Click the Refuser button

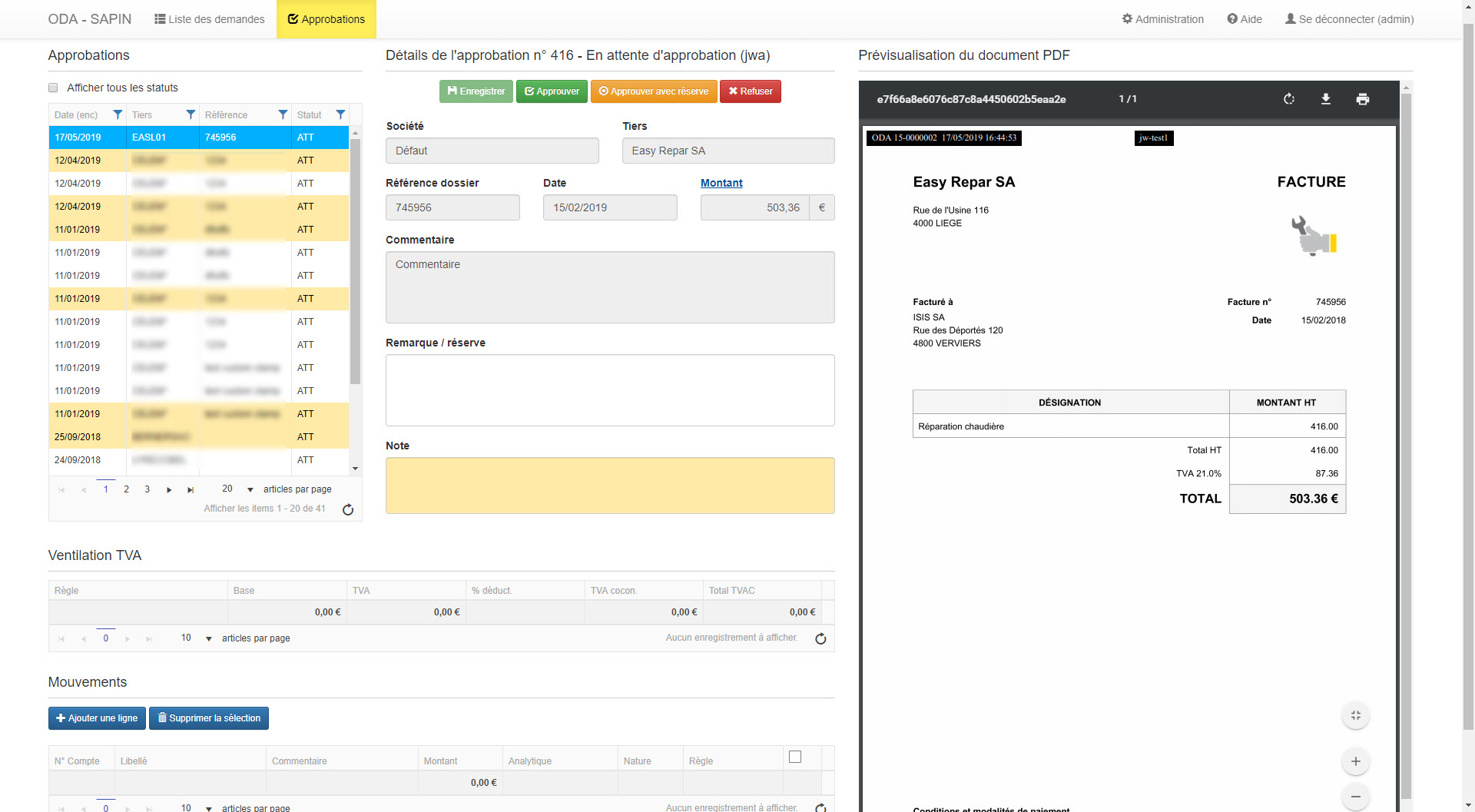(x=751, y=91)
